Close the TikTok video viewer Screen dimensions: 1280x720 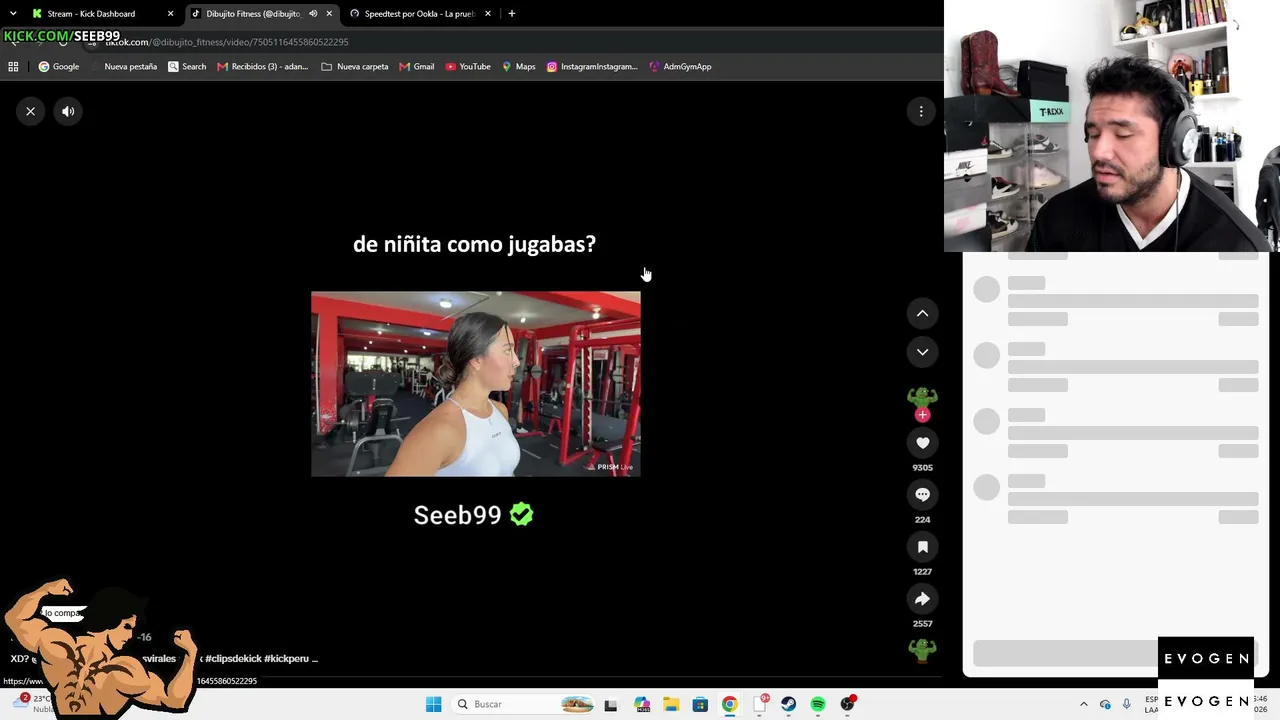point(30,111)
